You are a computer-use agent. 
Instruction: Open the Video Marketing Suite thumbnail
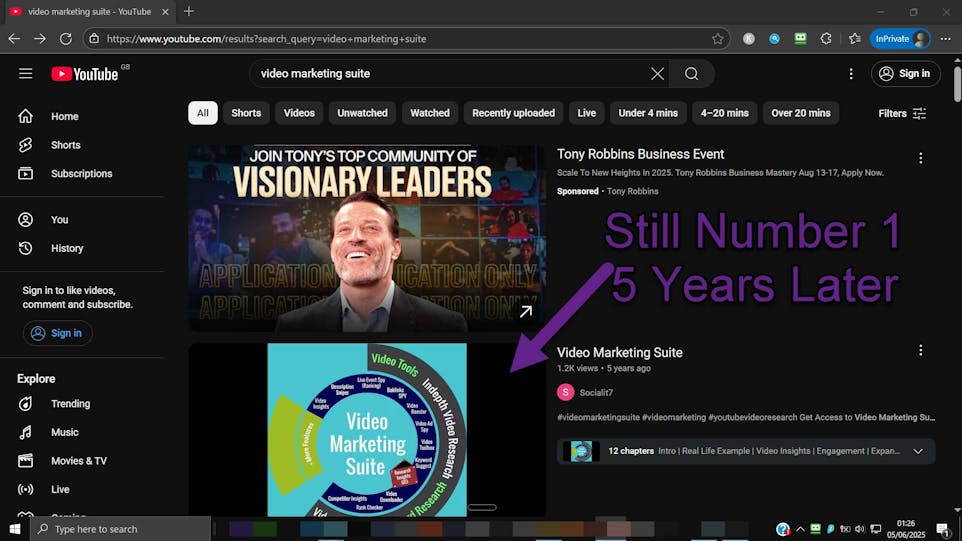pos(367,430)
